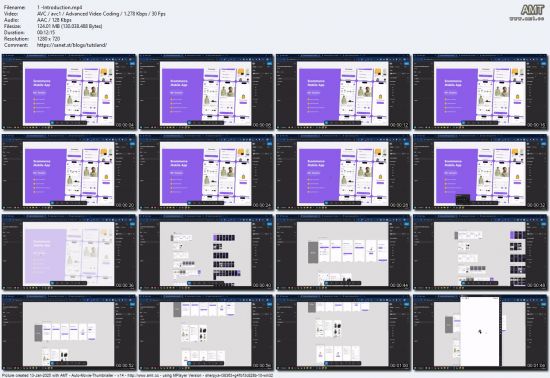Pick the frame stamped 00:00:28
550x378 pixels.
tap(343, 172)
